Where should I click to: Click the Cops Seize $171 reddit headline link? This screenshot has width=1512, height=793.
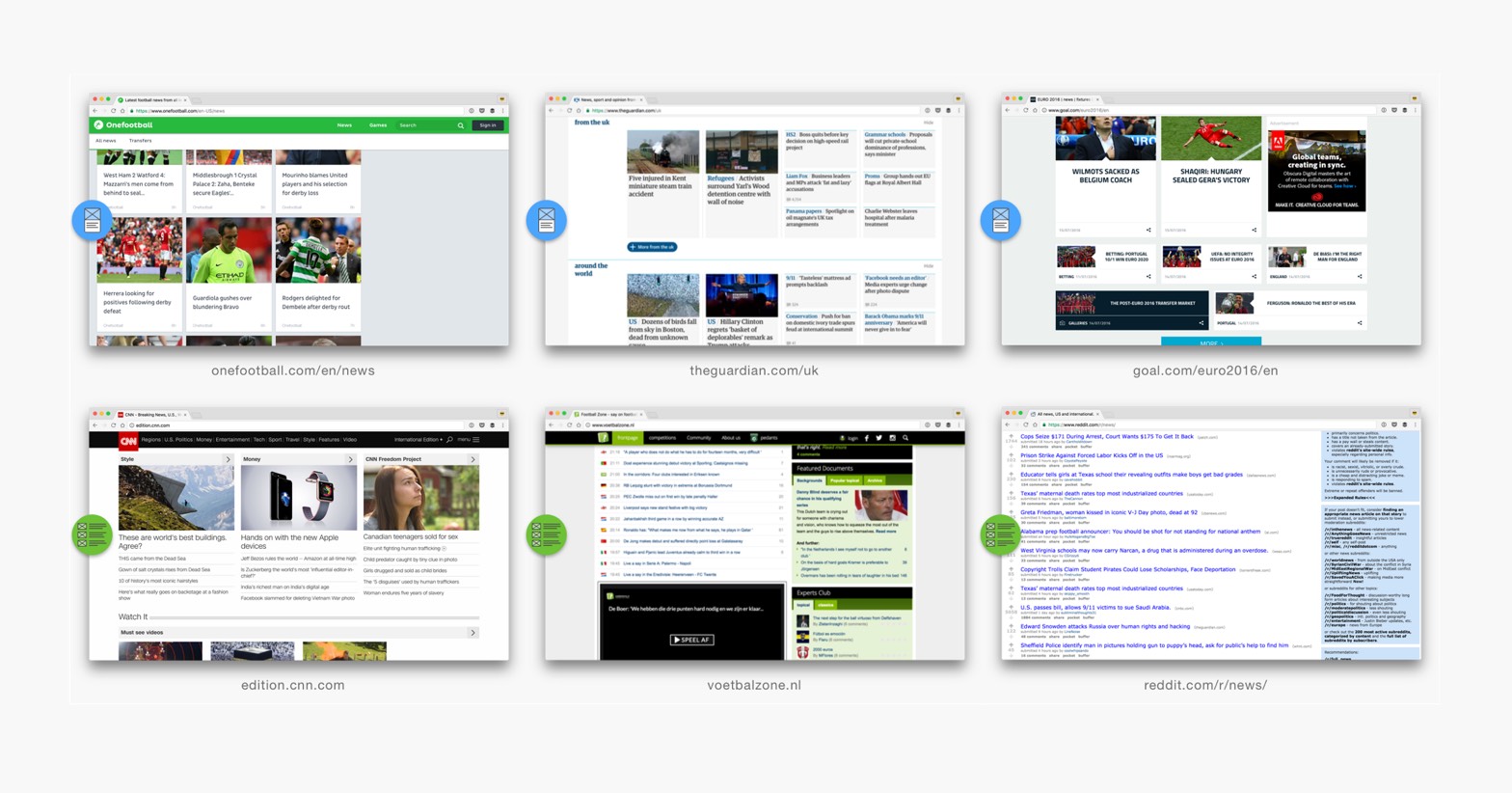click(x=1107, y=437)
